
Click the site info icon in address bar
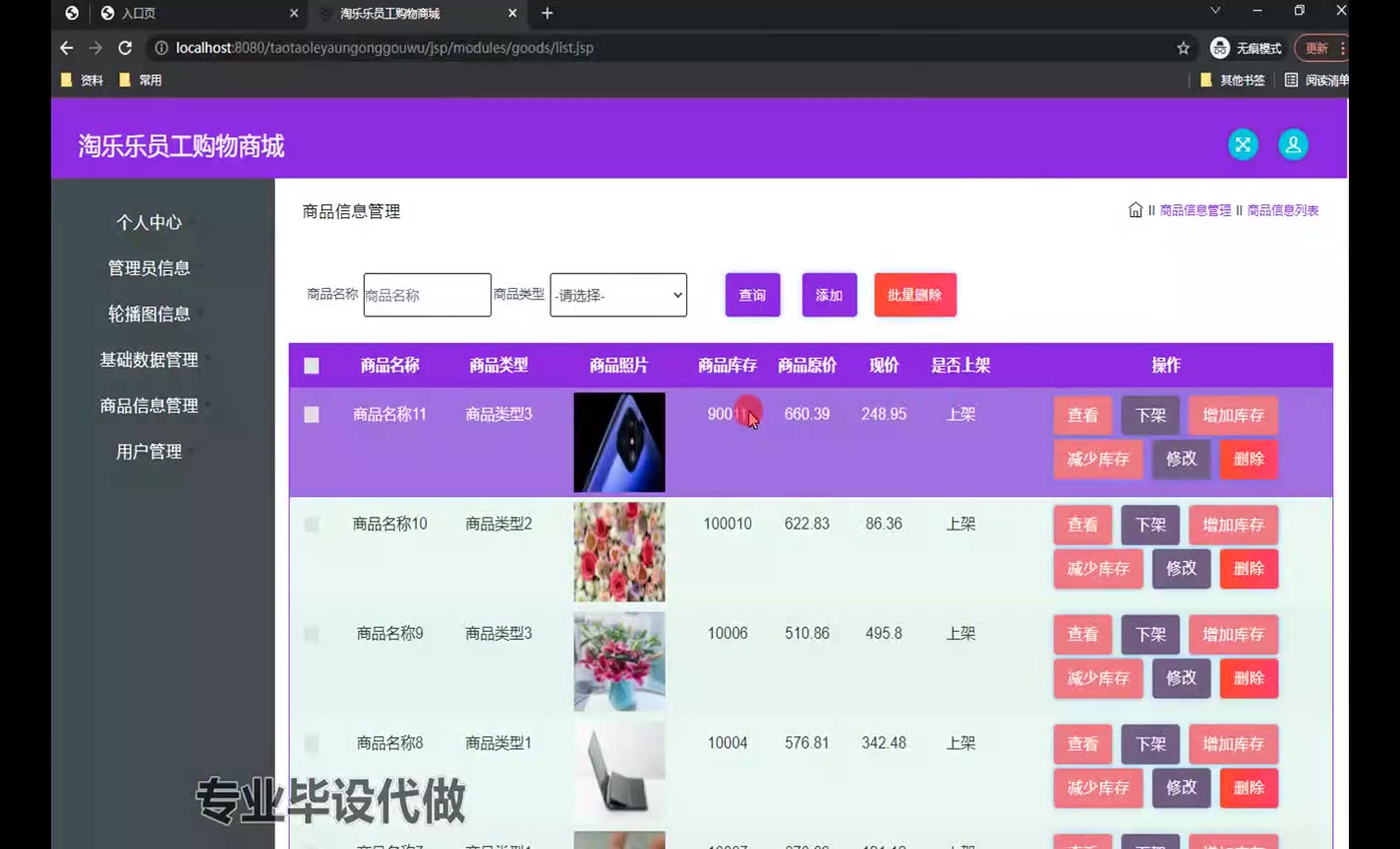pos(161,48)
